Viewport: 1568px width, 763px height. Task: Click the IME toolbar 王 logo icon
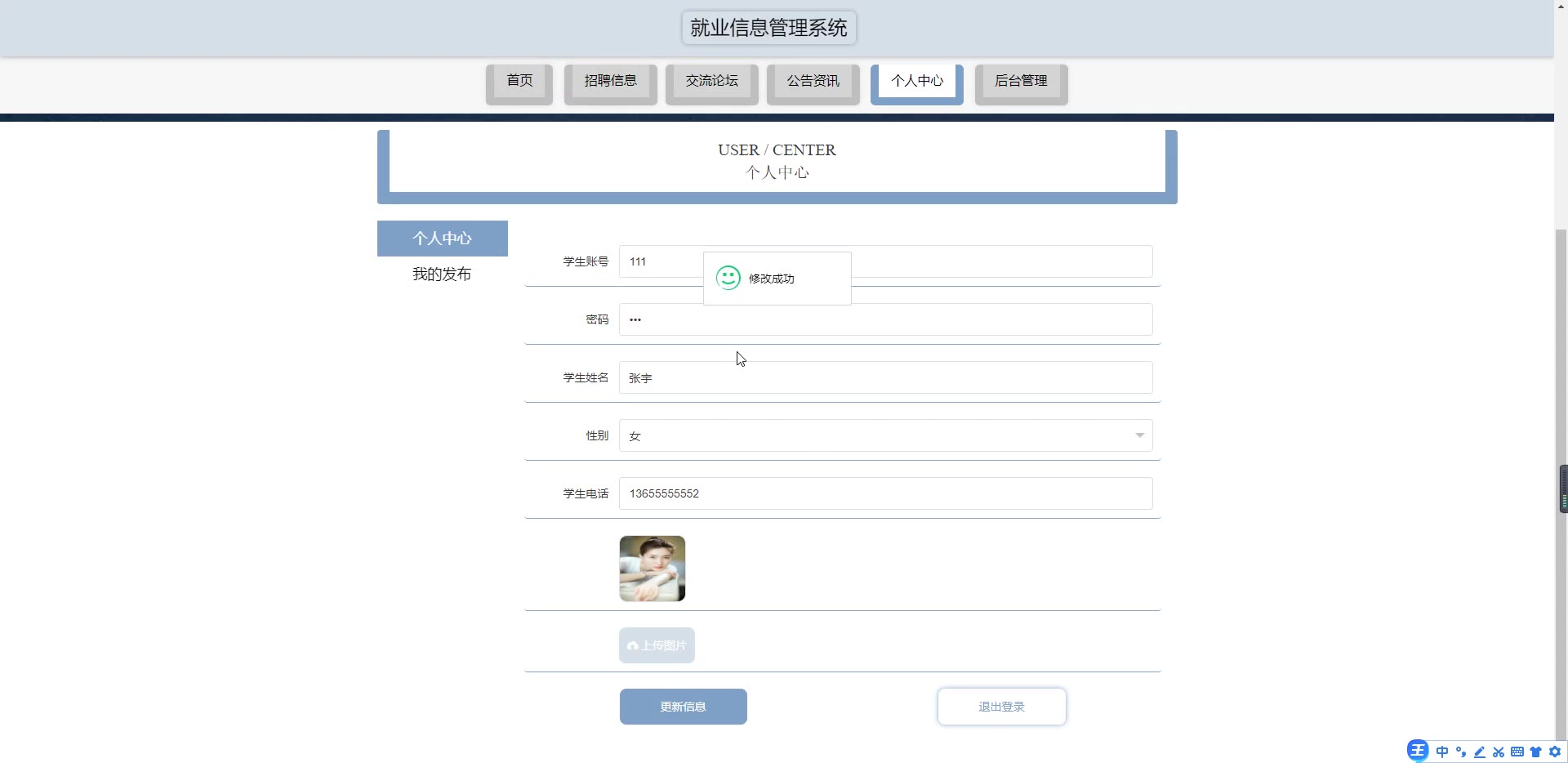(x=1418, y=750)
